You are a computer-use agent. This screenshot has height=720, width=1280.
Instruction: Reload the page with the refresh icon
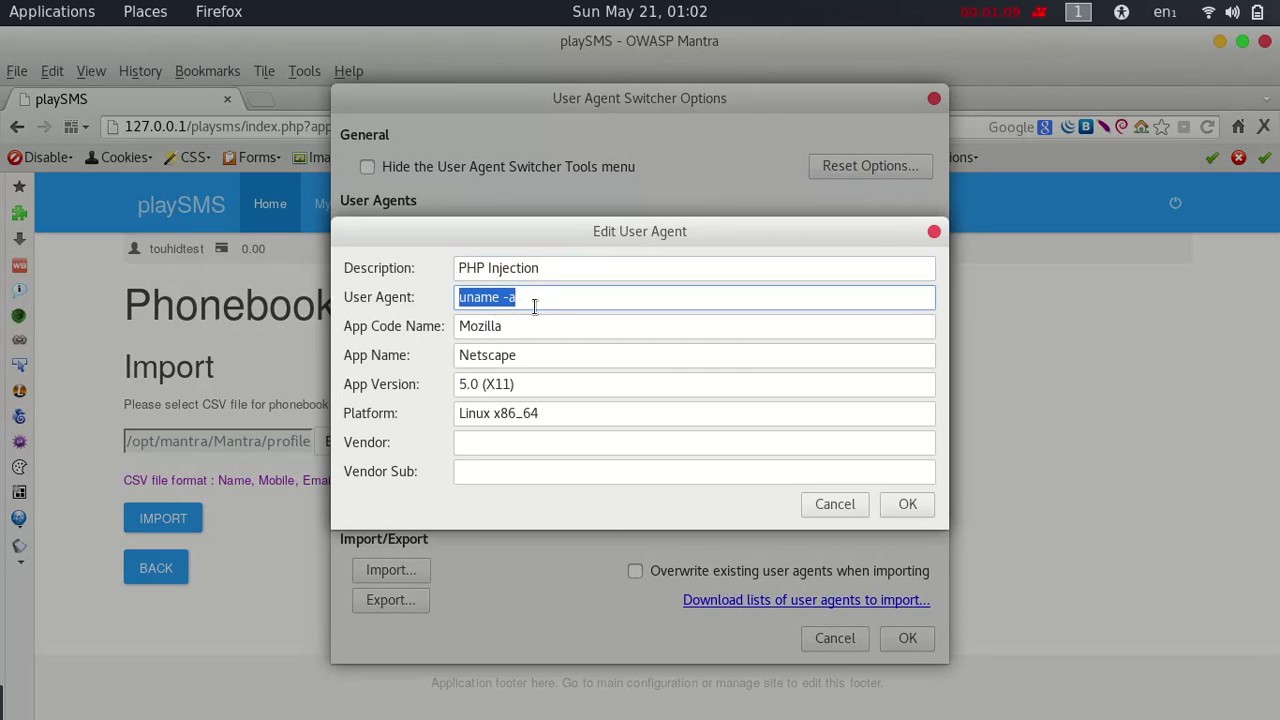(x=1207, y=127)
